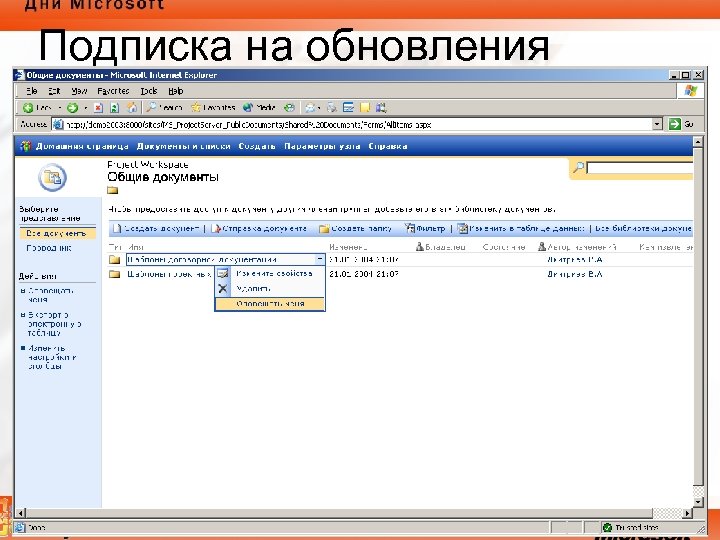
Task: Click the yellow Discuss note icon
Action: click(365, 108)
